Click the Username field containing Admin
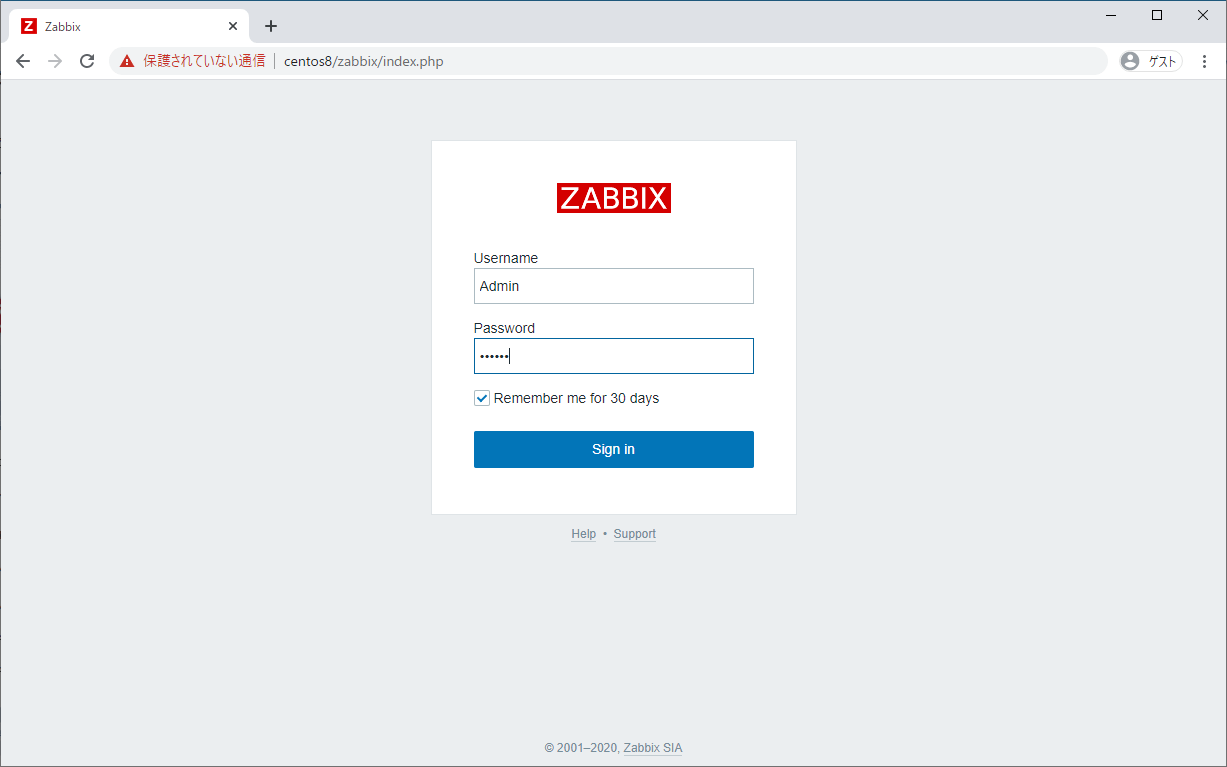Image resolution: width=1227 pixels, height=767 pixels. (x=614, y=286)
